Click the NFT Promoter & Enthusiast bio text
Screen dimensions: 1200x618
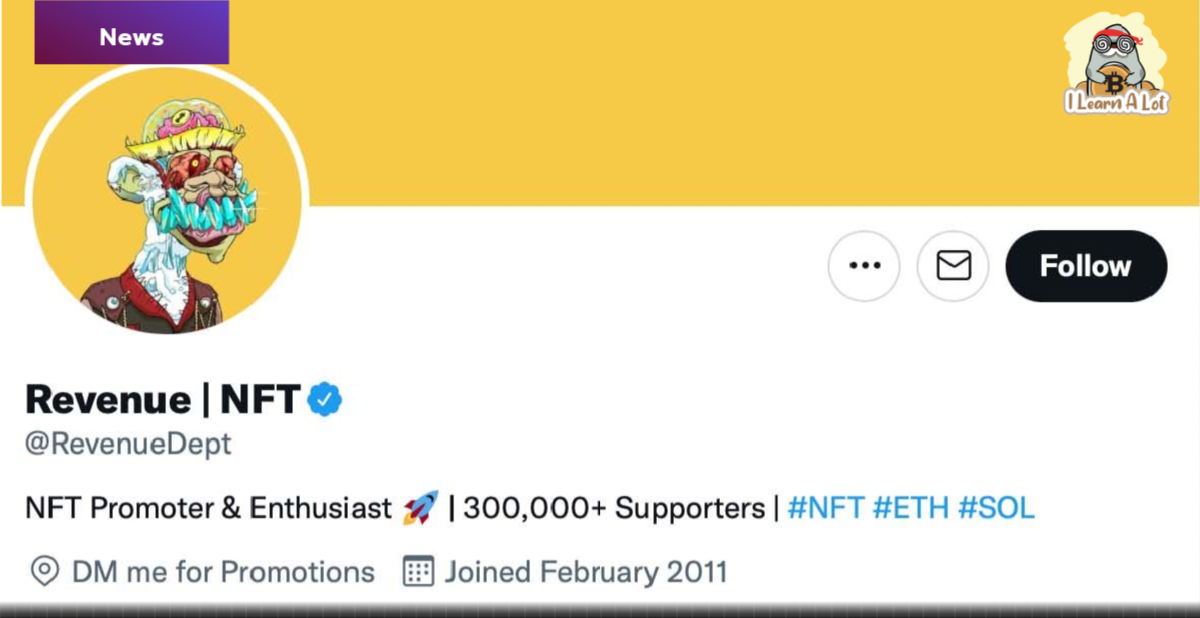208,508
